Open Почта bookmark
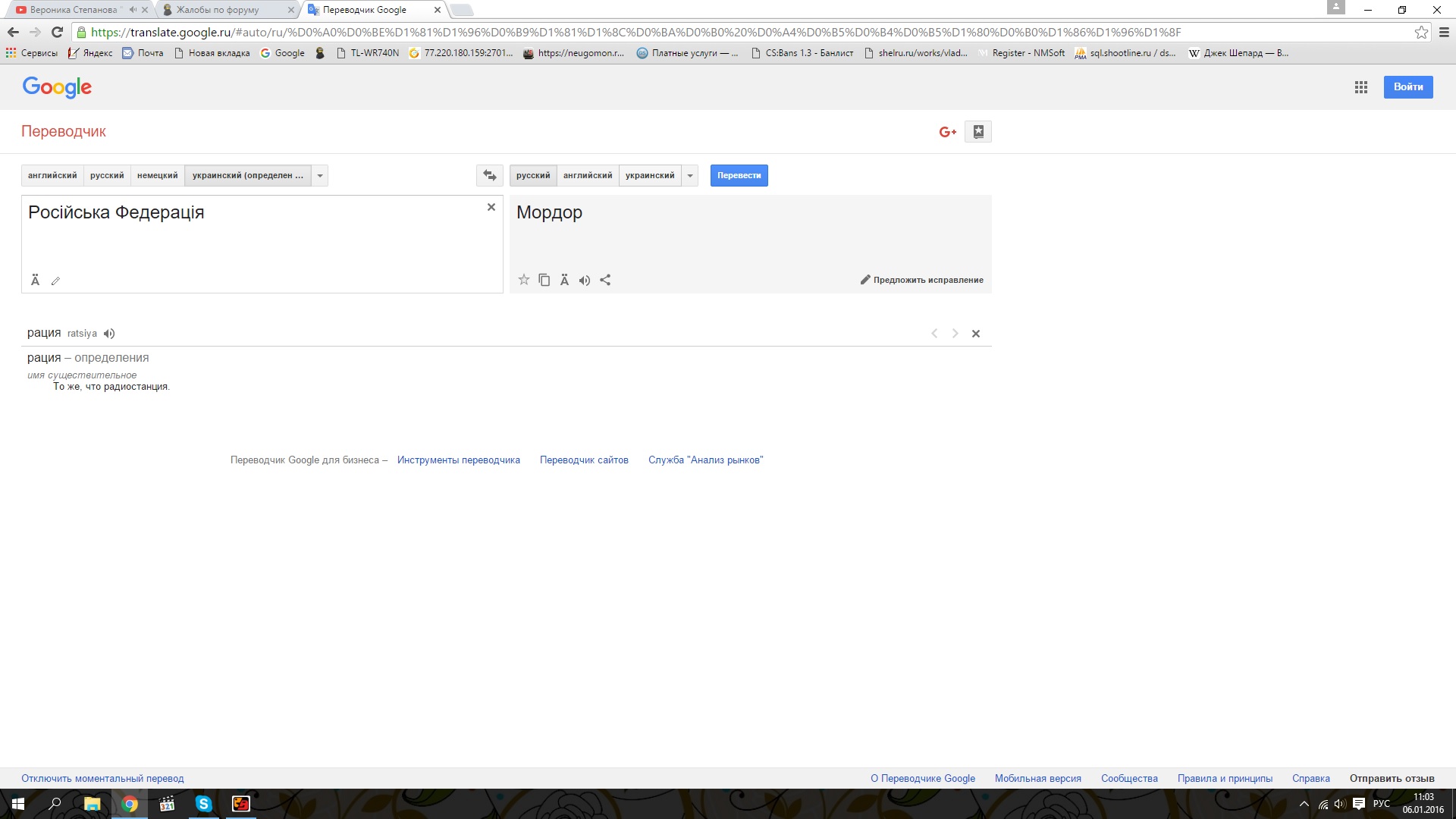1456x819 pixels. (143, 53)
